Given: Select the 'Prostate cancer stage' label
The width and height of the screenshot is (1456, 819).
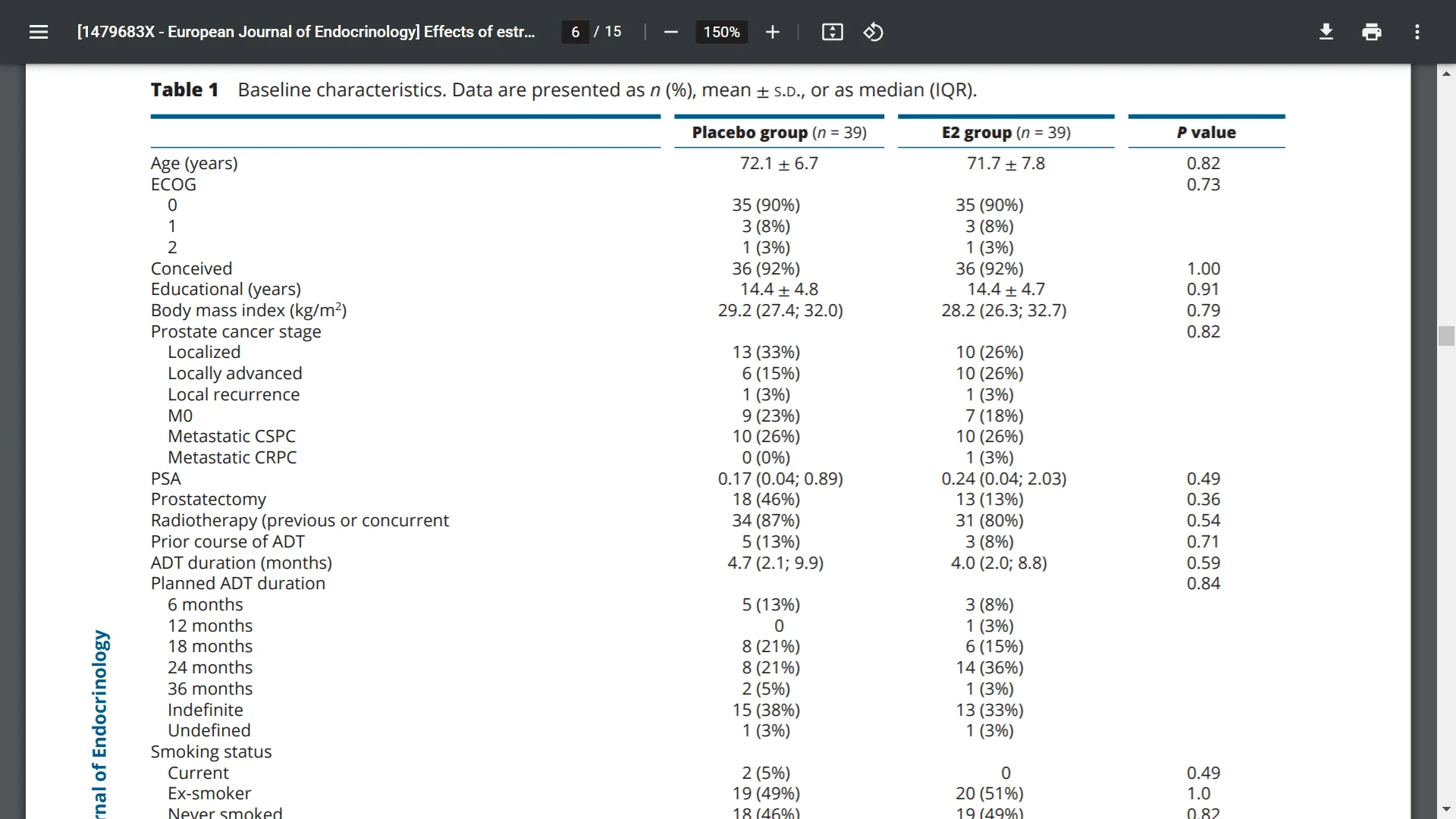Looking at the screenshot, I should [236, 331].
